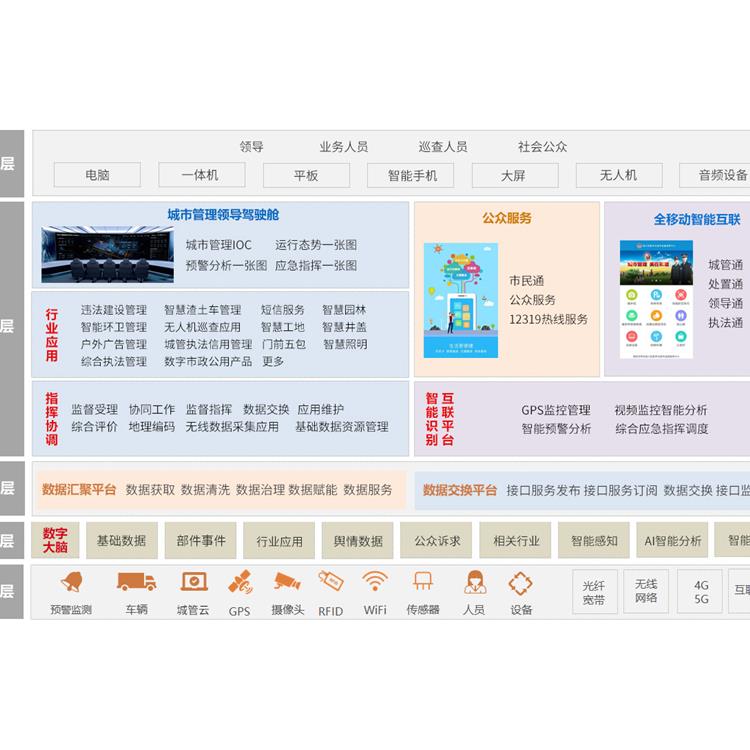Click the RFID tag icon
750x750 pixels.
(331, 581)
